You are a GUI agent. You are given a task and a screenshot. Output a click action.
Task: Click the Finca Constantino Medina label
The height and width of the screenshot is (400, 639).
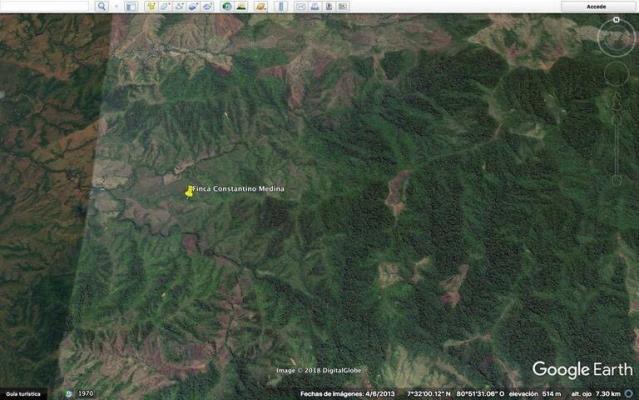pos(240,189)
